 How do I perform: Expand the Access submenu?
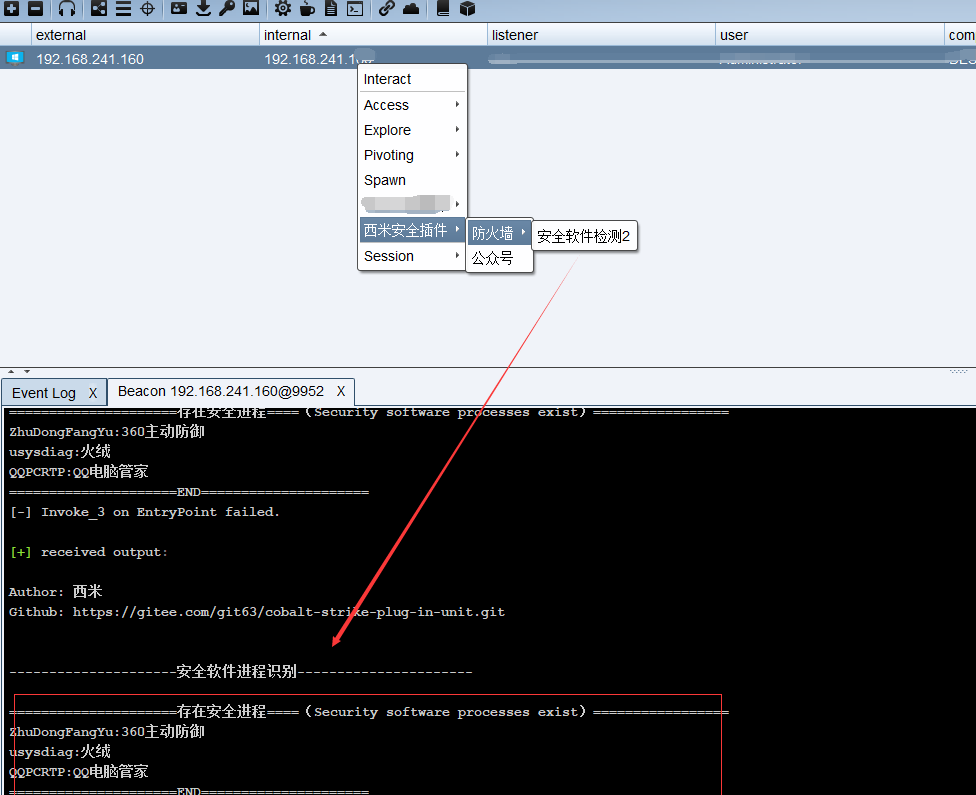point(412,105)
